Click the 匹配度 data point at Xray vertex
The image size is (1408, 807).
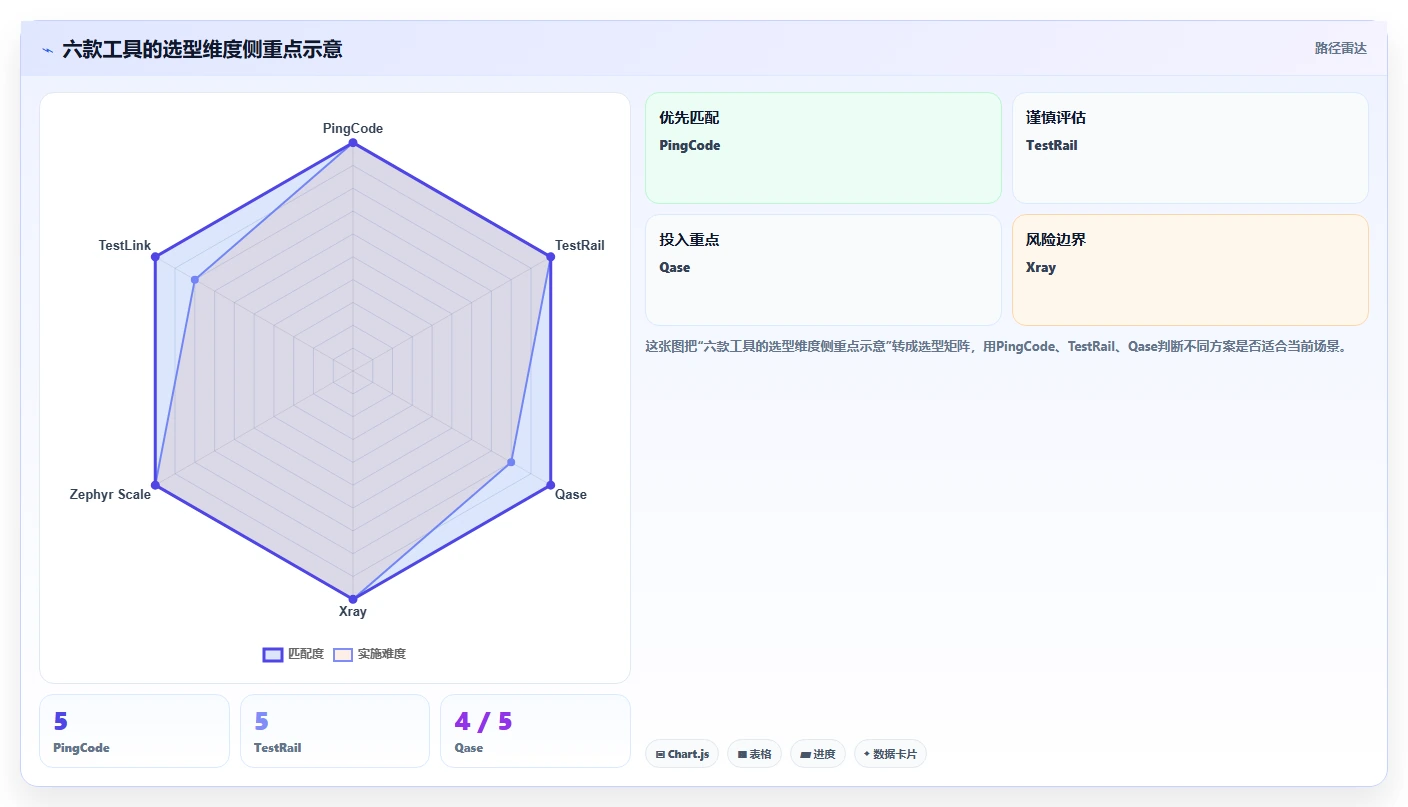pos(353,599)
